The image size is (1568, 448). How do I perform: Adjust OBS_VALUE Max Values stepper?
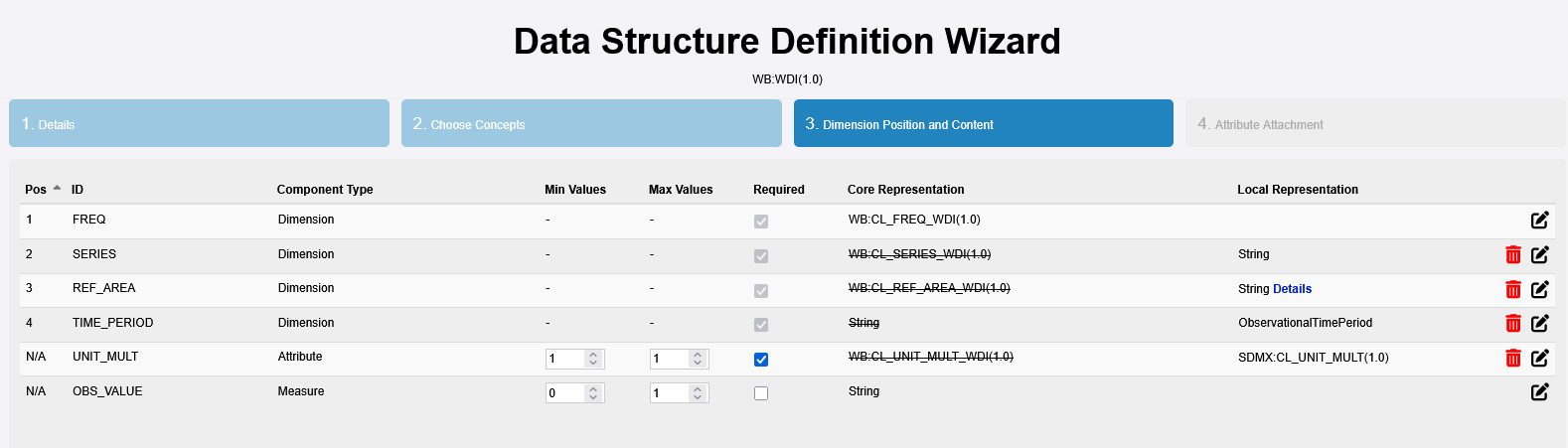(x=698, y=393)
